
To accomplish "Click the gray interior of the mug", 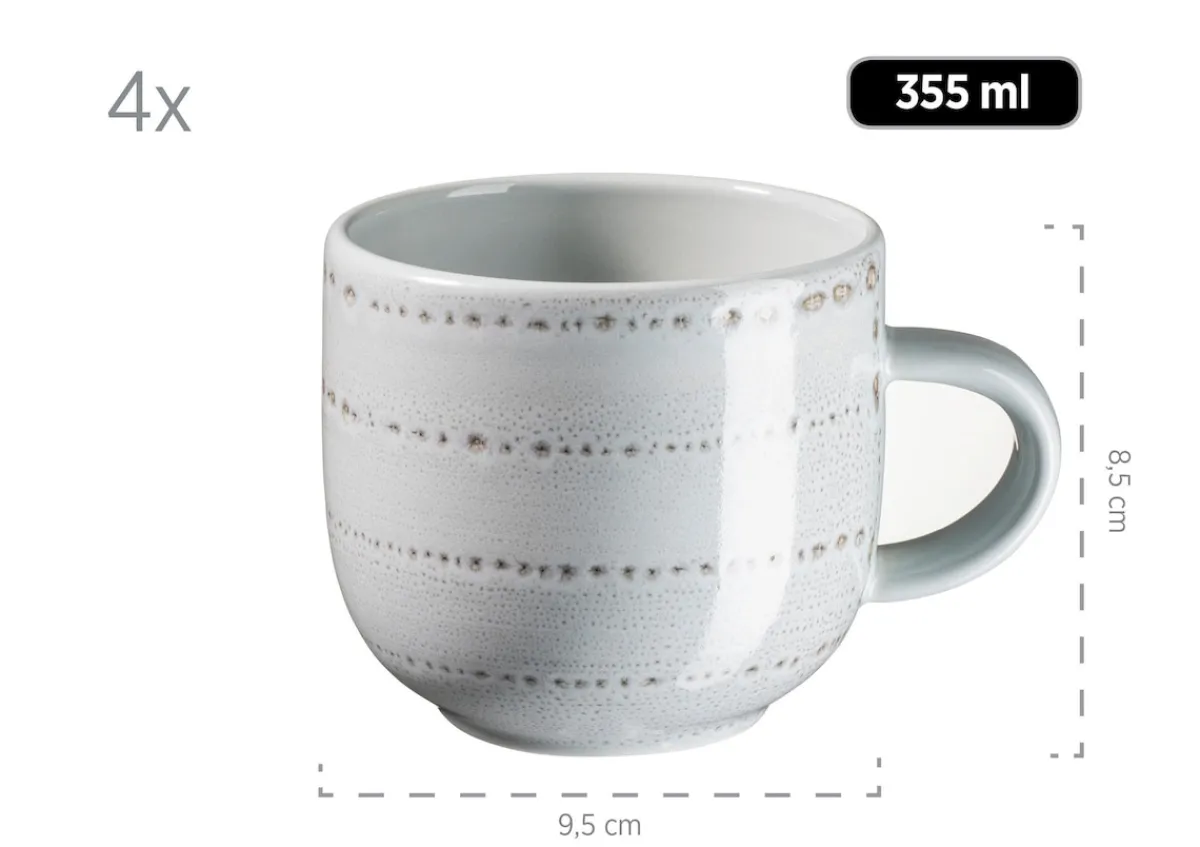I will pos(602,228).
